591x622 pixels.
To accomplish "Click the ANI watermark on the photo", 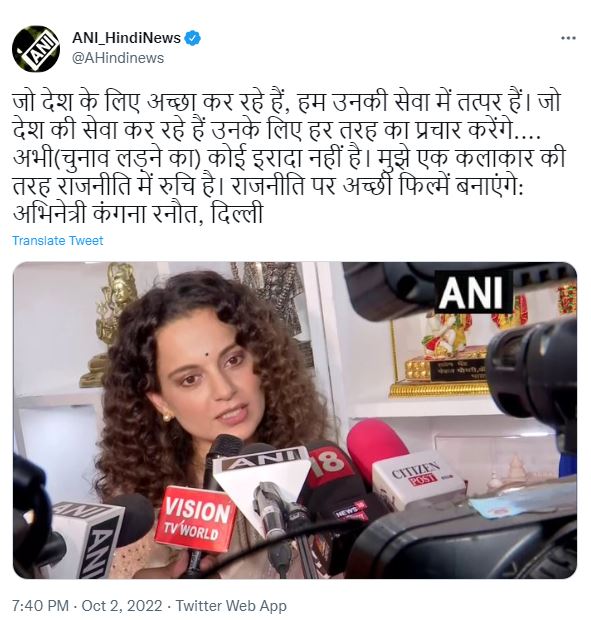I will tap(473, 292).
